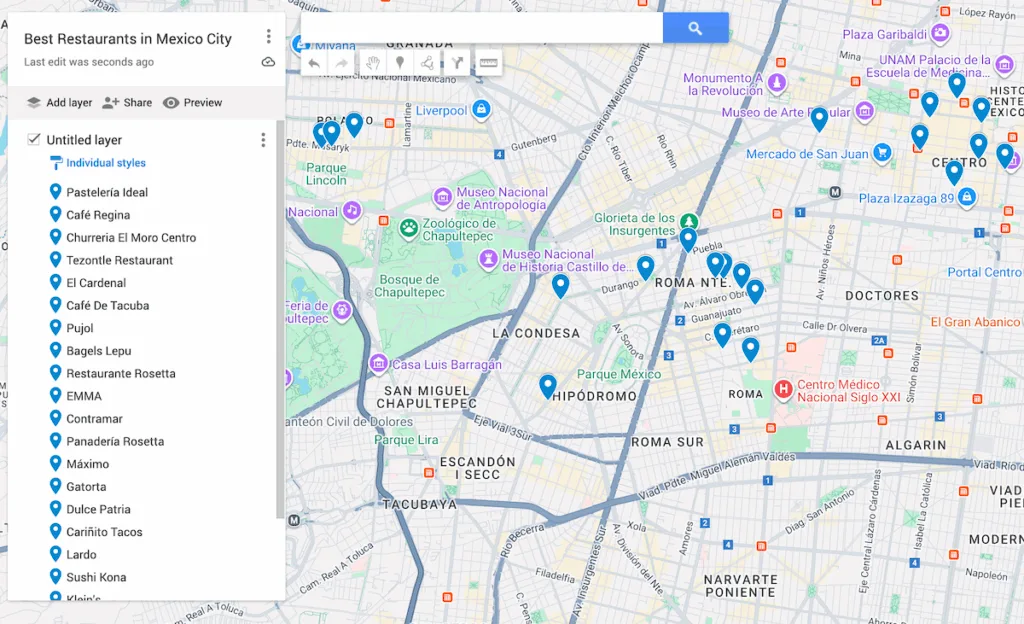This screenshot has width=1024, height=624.
Task: Click the Casa Luis Barragán museum icon
Action: click(378, 364)
